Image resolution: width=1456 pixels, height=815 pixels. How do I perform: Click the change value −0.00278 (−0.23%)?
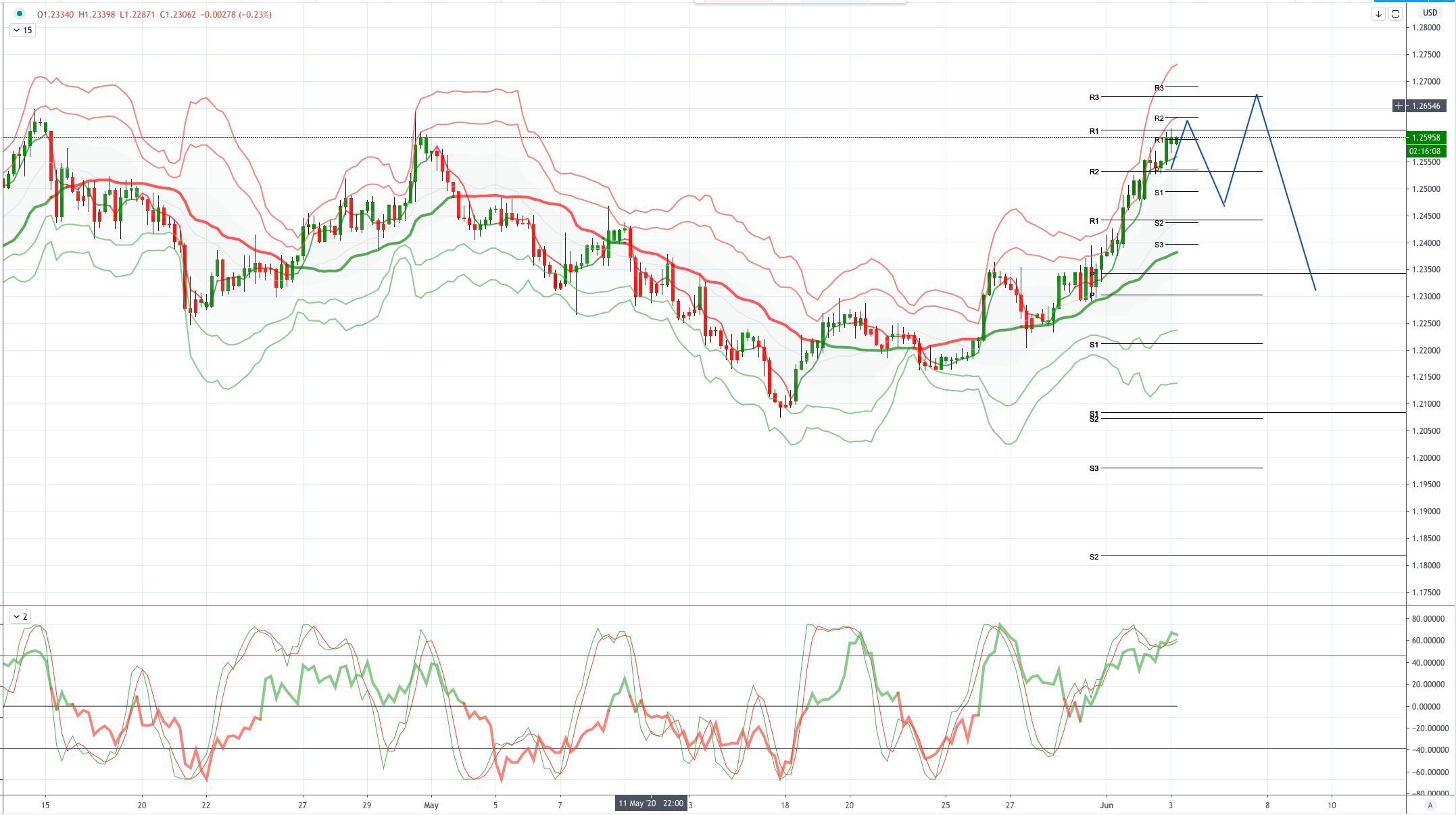(x=237, y=14)
